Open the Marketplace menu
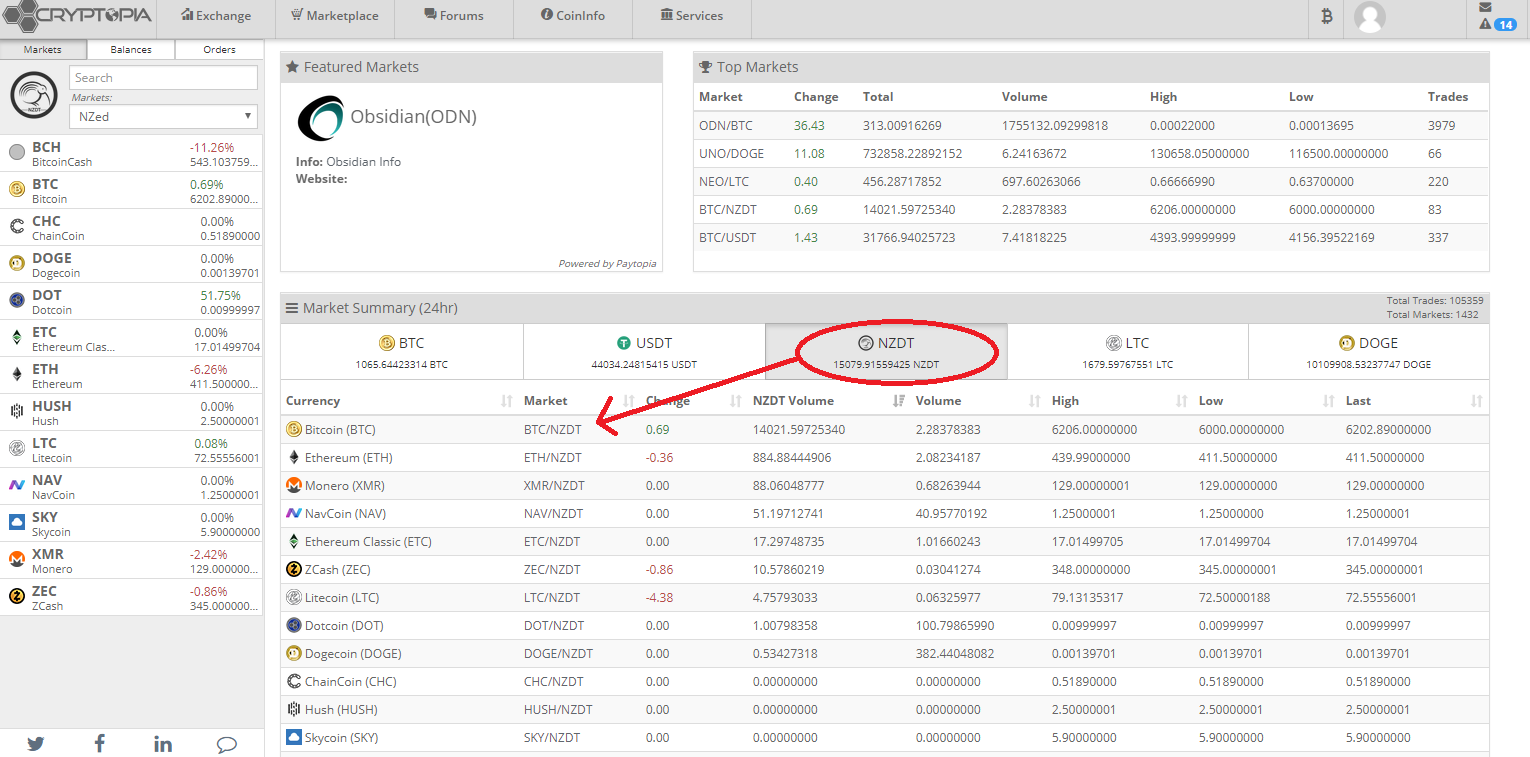1530x757 pixels. pos(334,16)
